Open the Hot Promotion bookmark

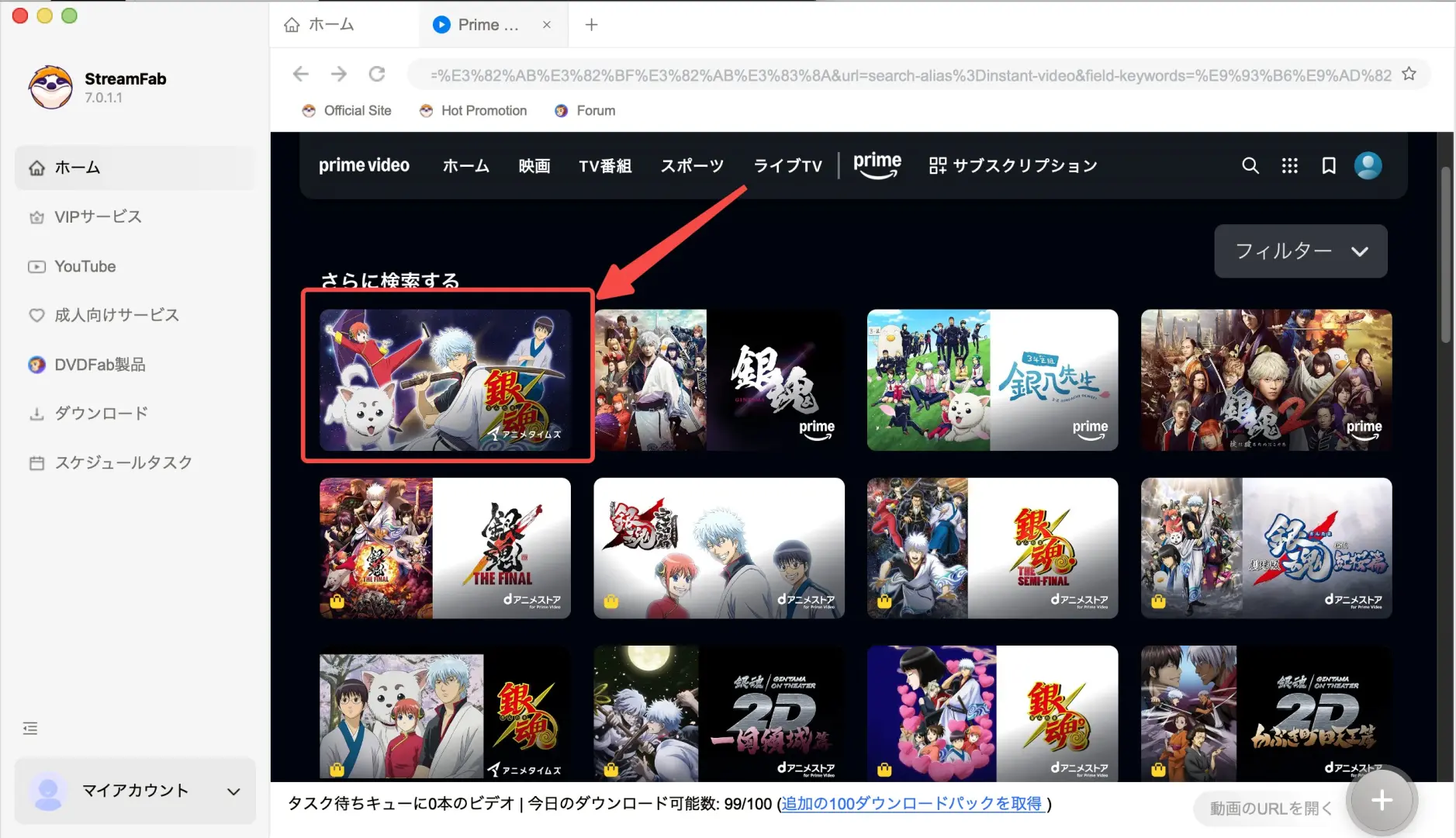coord(473,111)
